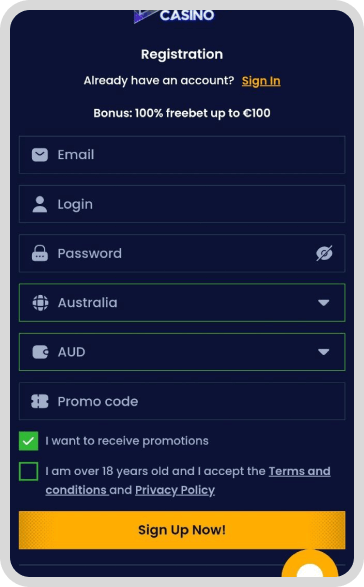This screenshot has width=364, height=587.
Task: Click the Casino logo at the top
Action: click(175, 16)
